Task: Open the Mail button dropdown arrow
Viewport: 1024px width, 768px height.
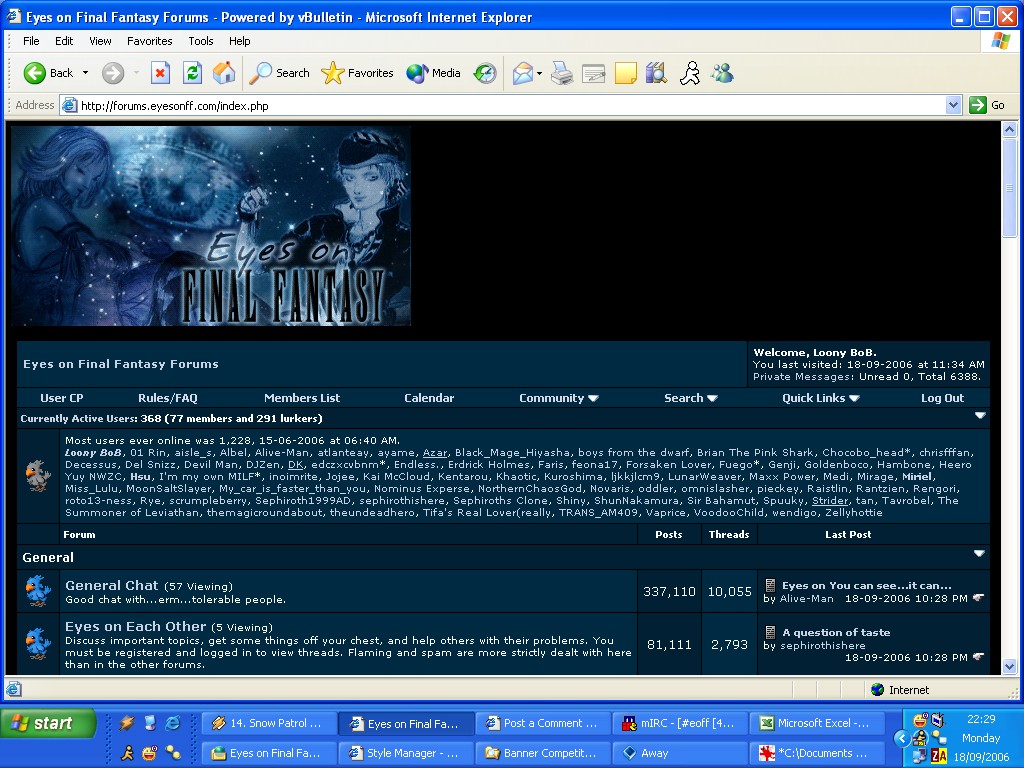Action: [x=539, y=74]
